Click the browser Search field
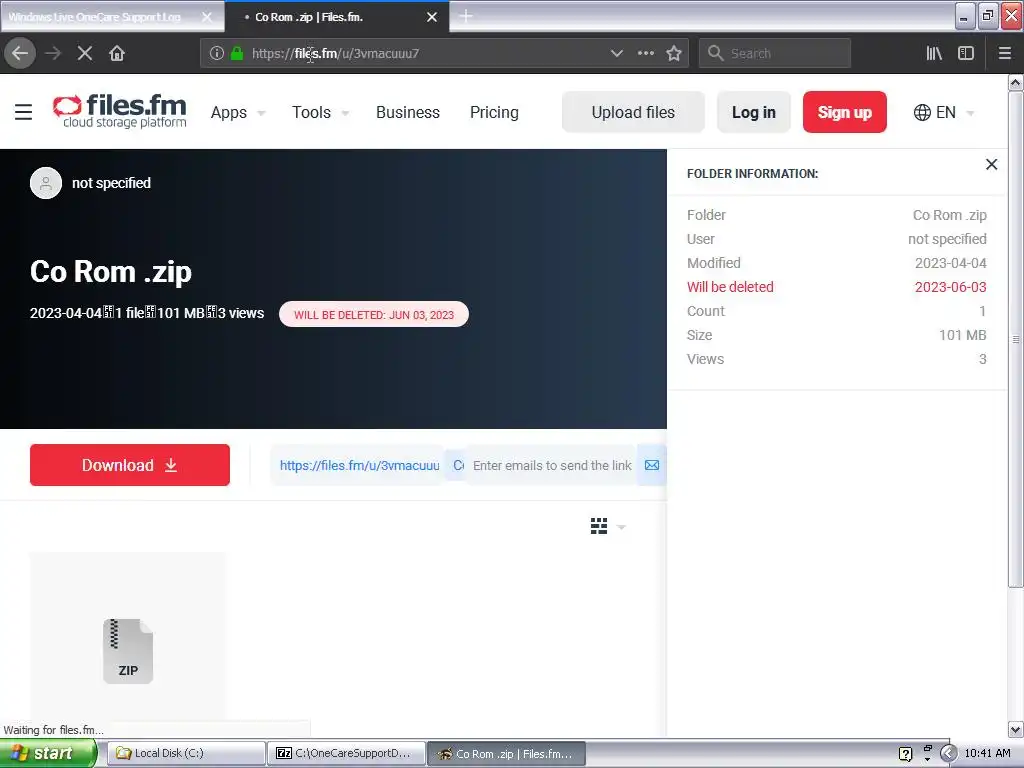1024x768 pixels. point(775,53)
